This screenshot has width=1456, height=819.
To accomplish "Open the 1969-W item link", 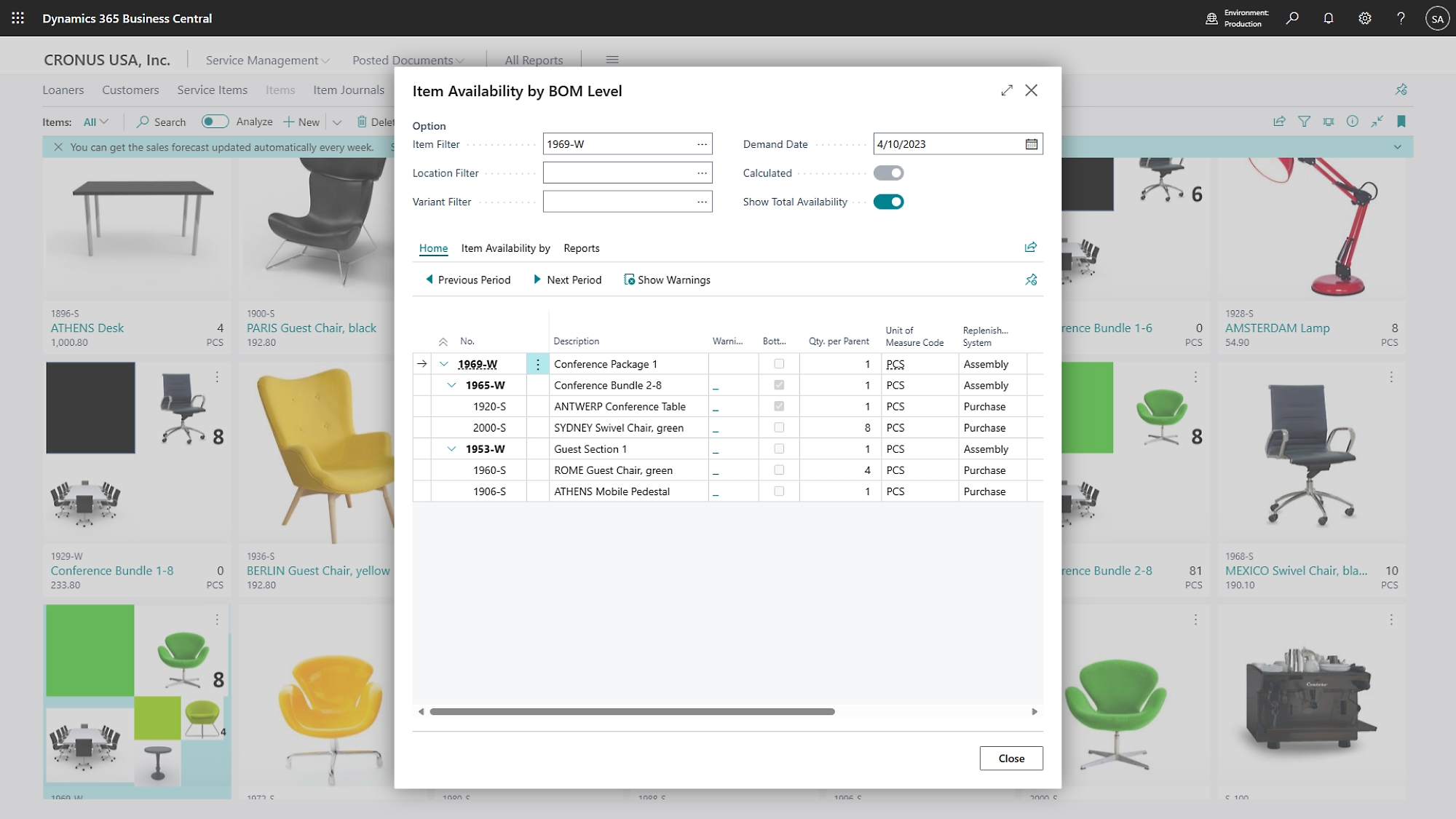I will point(478,364).
